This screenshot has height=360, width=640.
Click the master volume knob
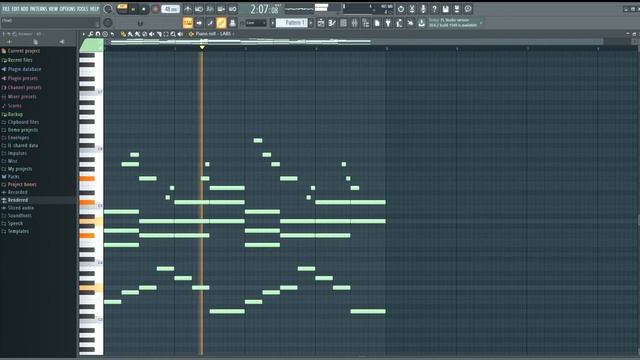[108, 9]
